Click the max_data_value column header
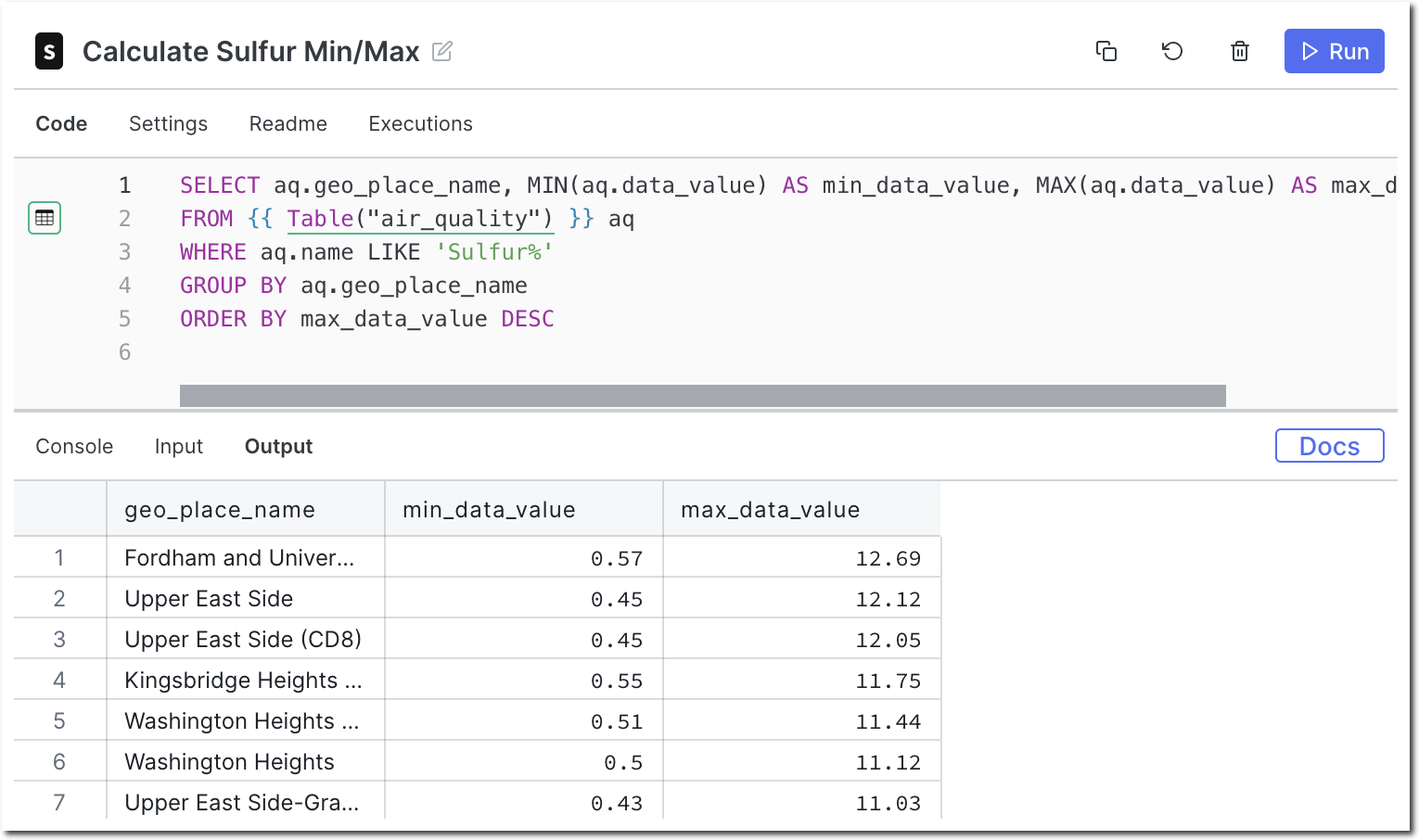Viewport: 1419px width, 840px height. [x=802, y=509]
